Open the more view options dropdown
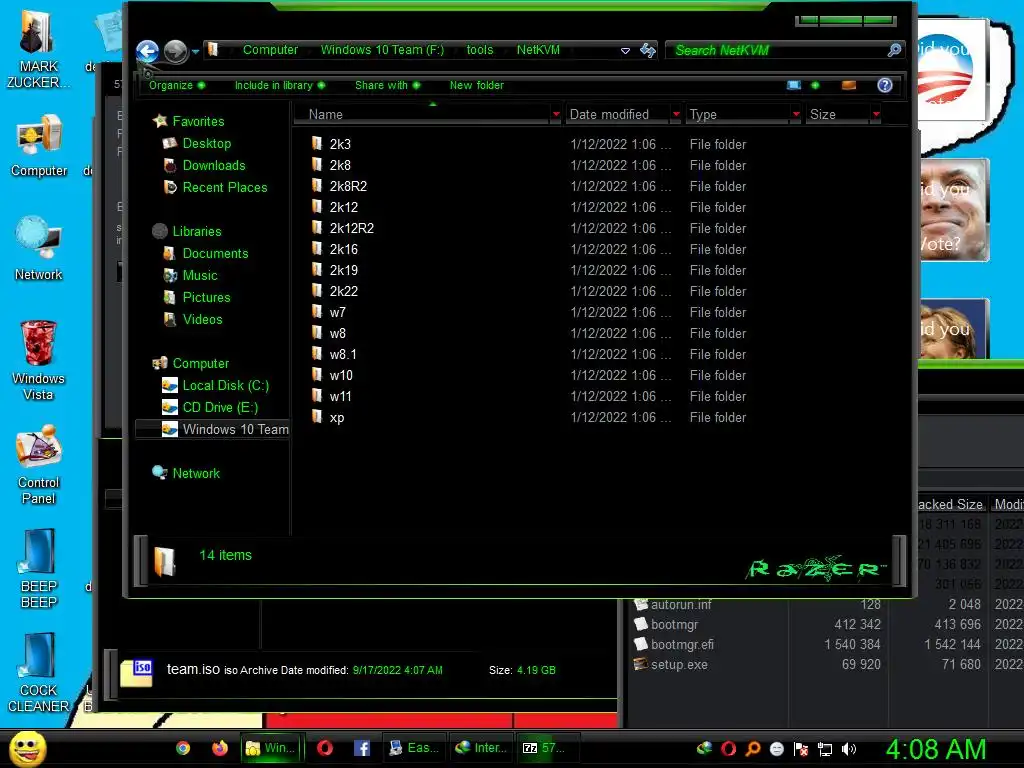1024x768 pixels. pyautogui.click(x=815, y=86)
